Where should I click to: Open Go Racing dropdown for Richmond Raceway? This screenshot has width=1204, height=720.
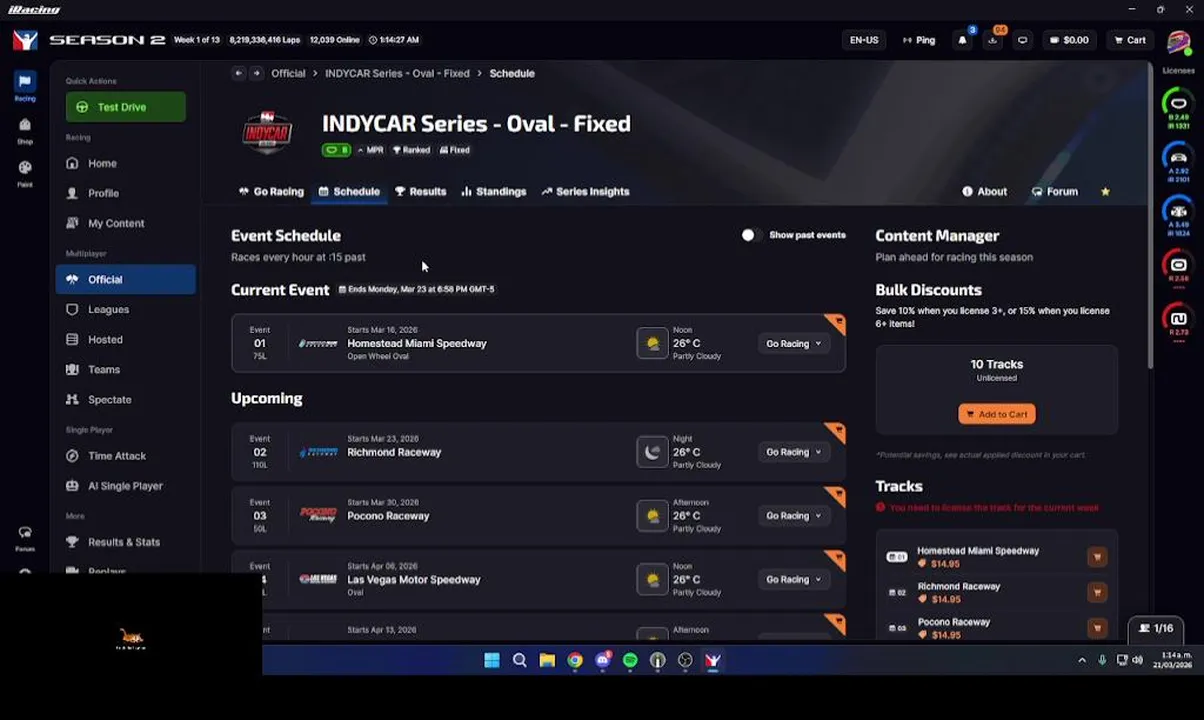[793, 452]
